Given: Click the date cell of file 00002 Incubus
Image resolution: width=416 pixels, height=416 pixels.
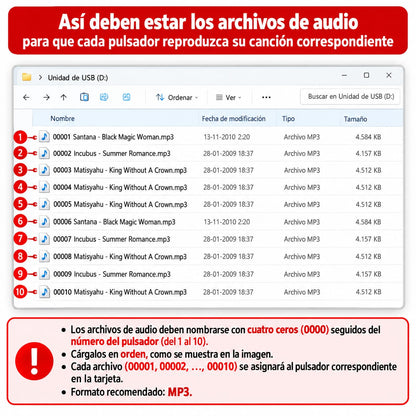Looking at the screenshot, I should [228, 153].
